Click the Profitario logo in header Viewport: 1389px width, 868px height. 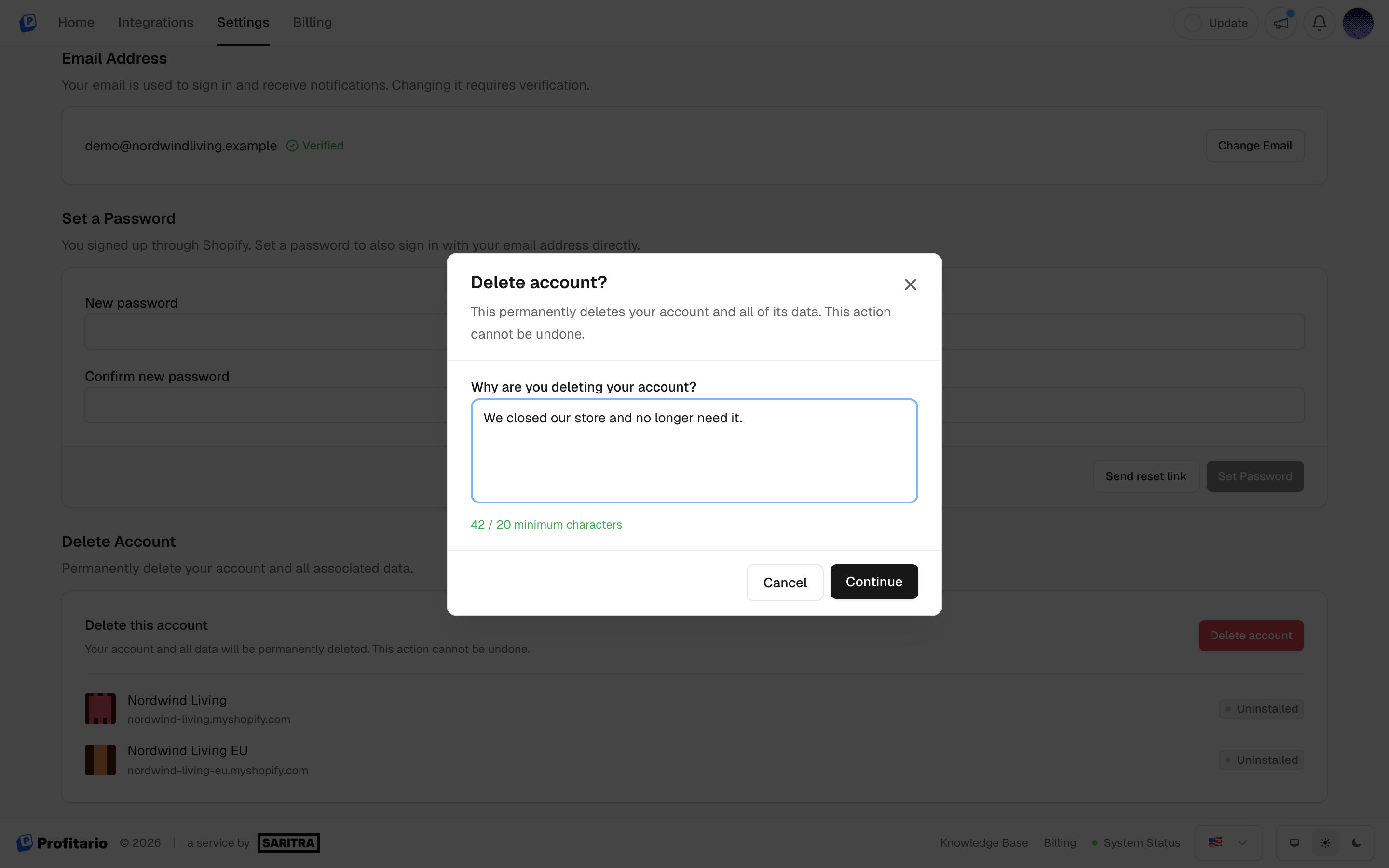tap(27, 22)
